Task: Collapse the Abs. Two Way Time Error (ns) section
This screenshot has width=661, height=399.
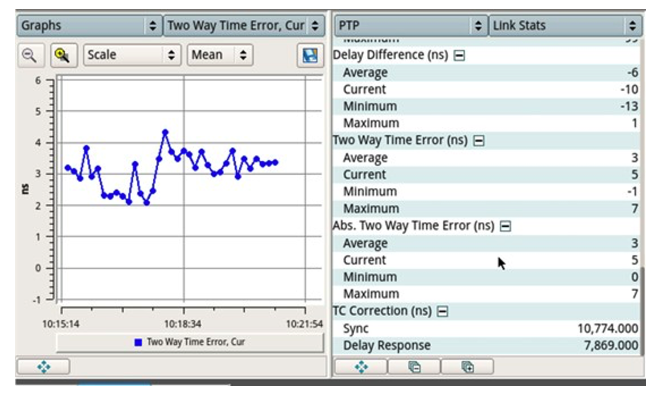Action: pyautogui.click(x=505, y=226)
